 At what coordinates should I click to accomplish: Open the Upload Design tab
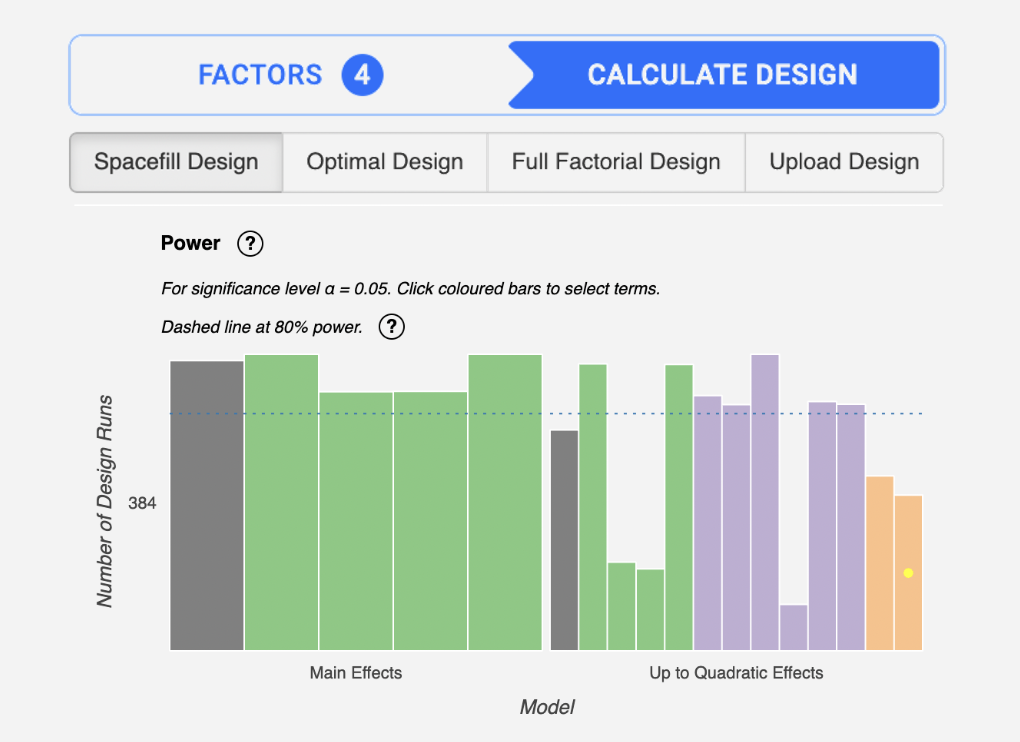[844, 161]
